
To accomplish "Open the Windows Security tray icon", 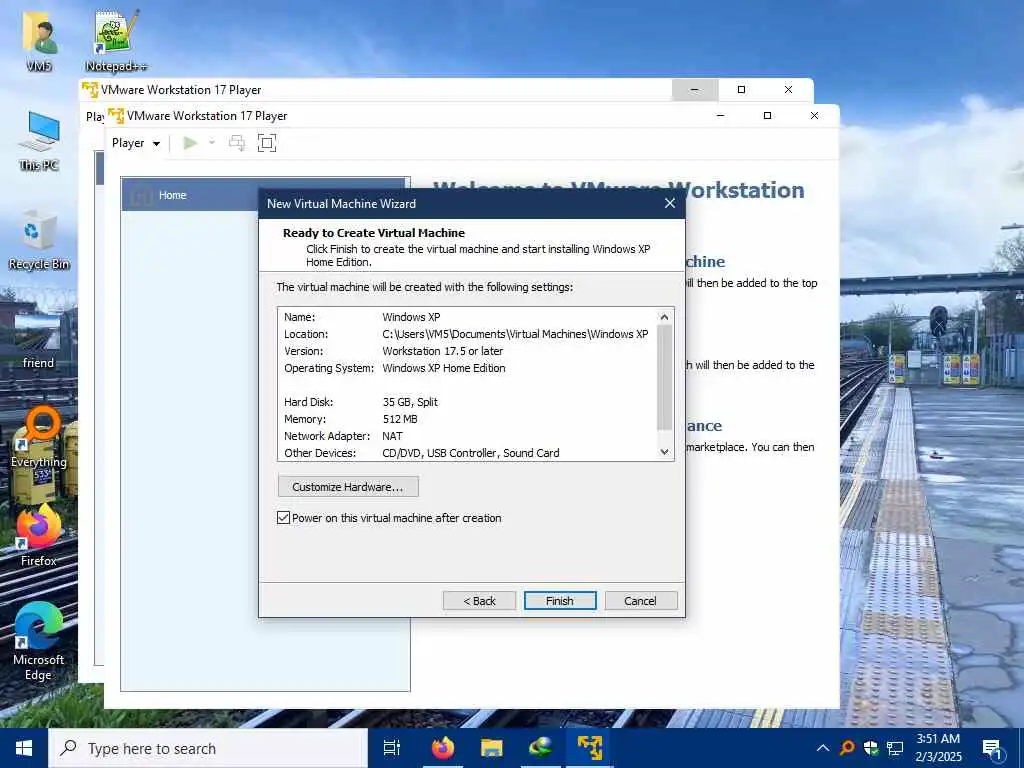I will pos(871,748).
